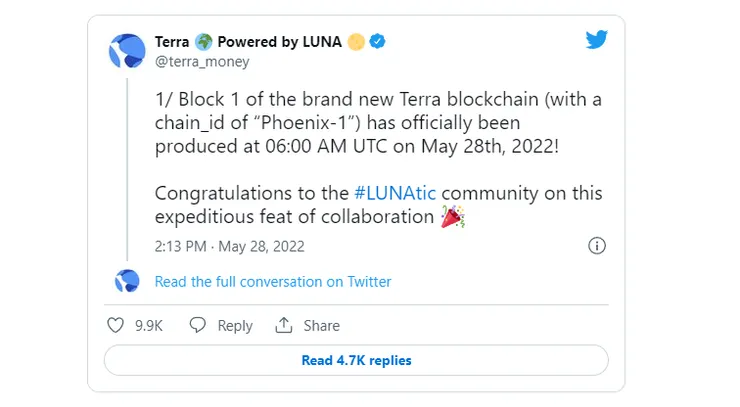Click the Share text label
Viewport: 740px width, 407px height.
321,325
